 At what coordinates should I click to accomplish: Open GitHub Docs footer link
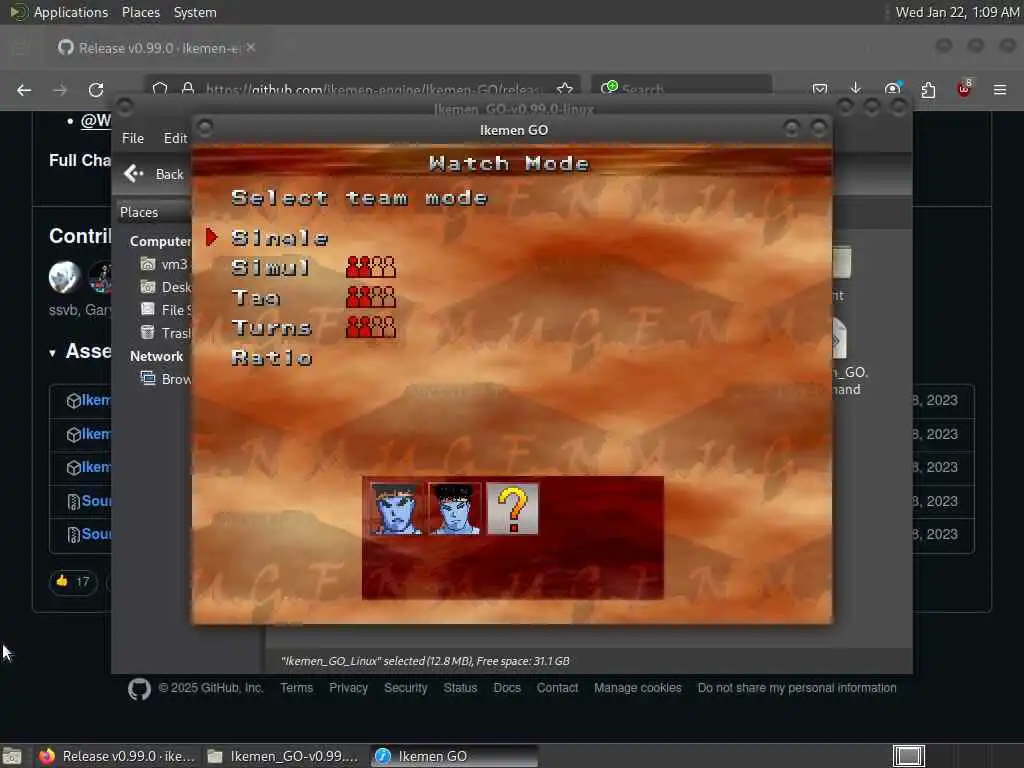(x=507, y=688)
